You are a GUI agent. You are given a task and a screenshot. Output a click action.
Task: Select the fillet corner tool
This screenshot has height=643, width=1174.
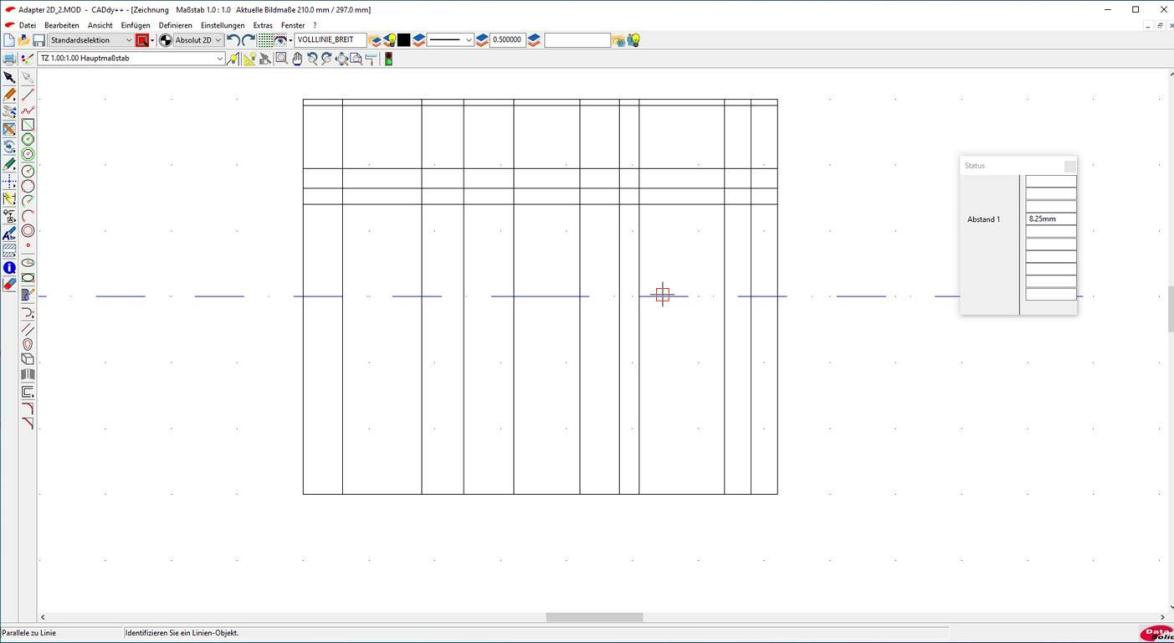tap(28, 408)
